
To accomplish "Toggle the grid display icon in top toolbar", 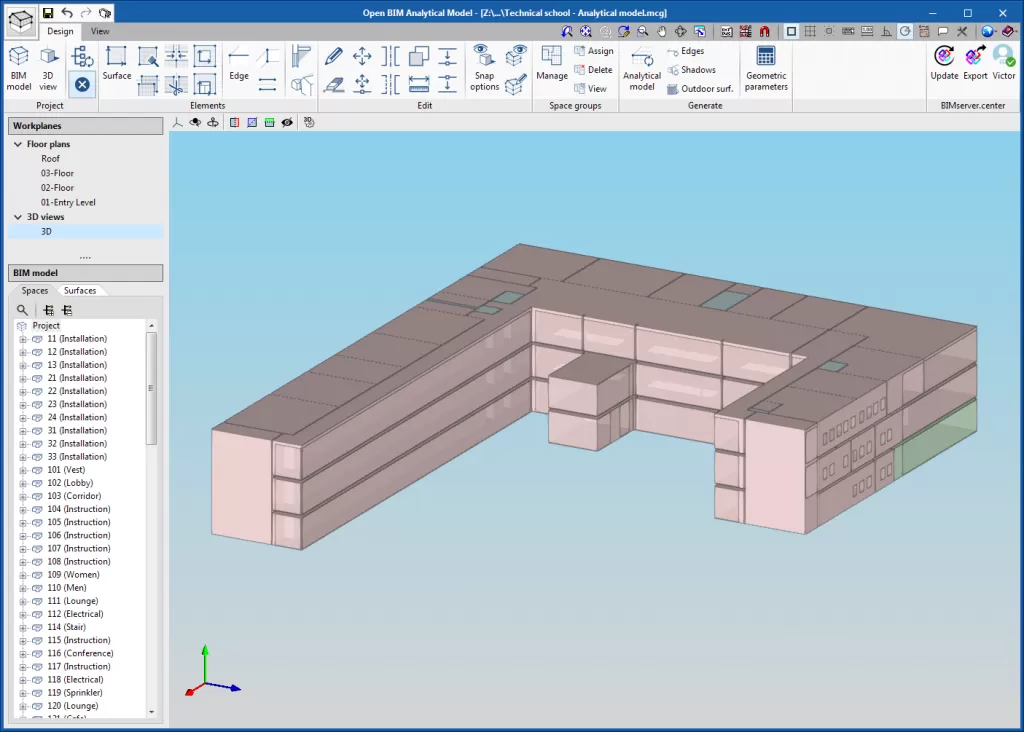I will click(x=809, y=31).
